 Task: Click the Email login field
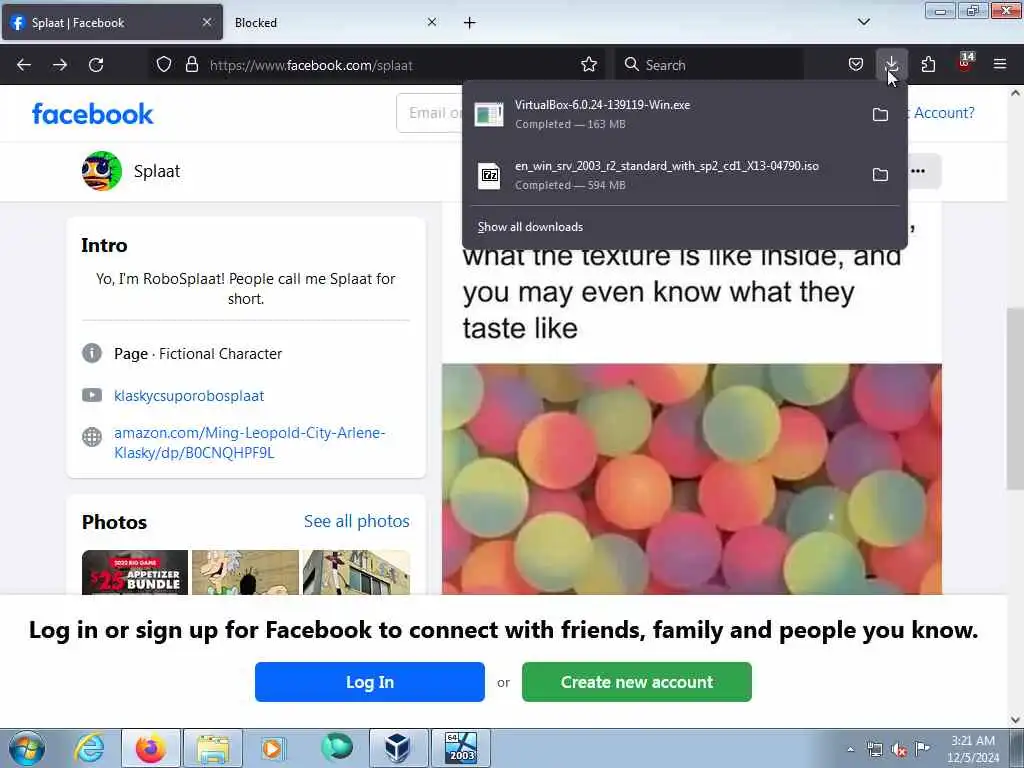[431, 113]
